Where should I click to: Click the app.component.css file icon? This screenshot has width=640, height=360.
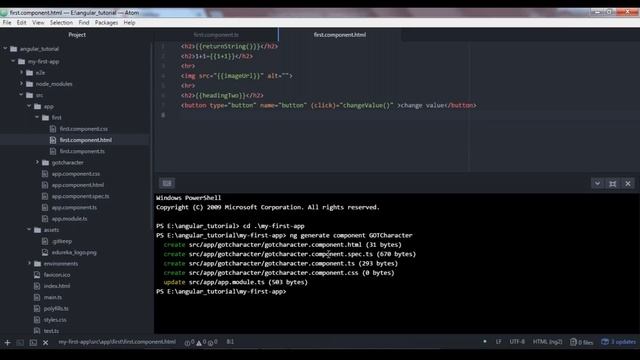45,174
